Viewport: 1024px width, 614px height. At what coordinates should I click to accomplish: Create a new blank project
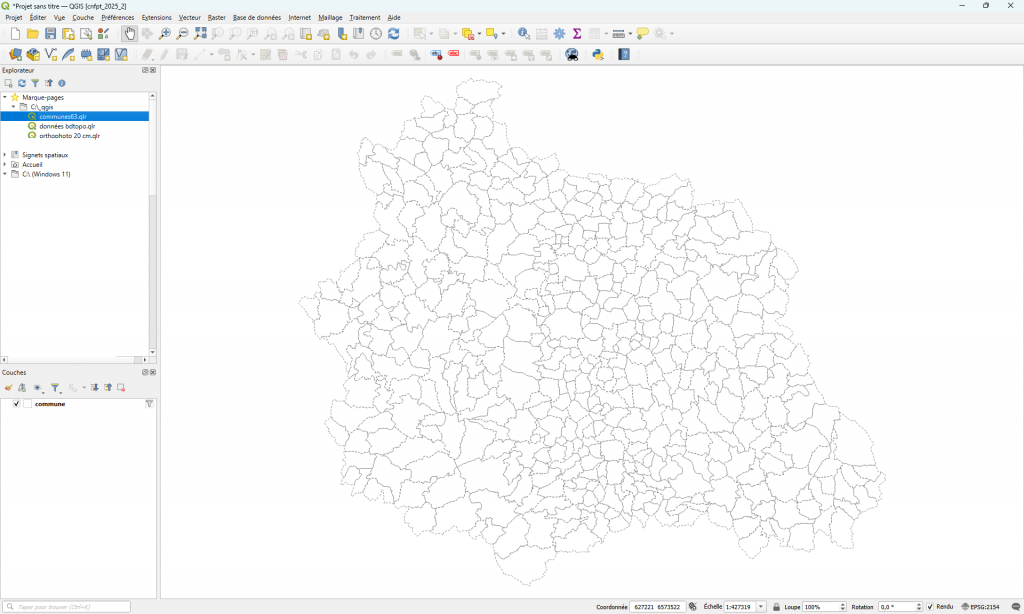(15, 34)
